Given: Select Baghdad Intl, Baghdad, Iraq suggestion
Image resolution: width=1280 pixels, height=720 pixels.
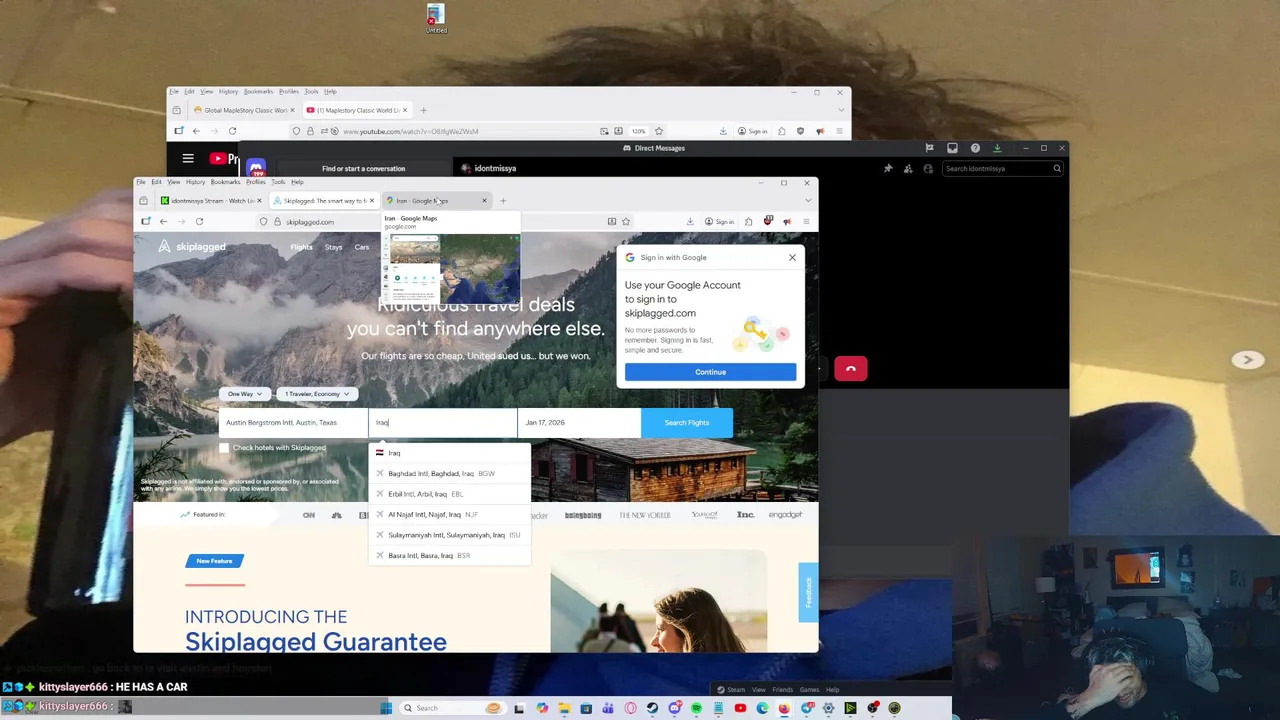Looking at the screenshot, I should click(450, 474).
